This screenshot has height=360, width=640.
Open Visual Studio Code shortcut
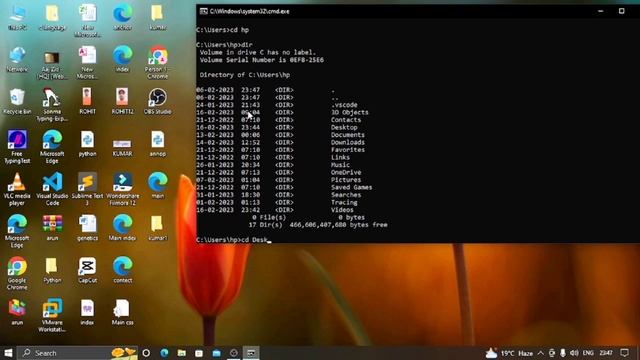pyautogui.click(x=52, y=189)
